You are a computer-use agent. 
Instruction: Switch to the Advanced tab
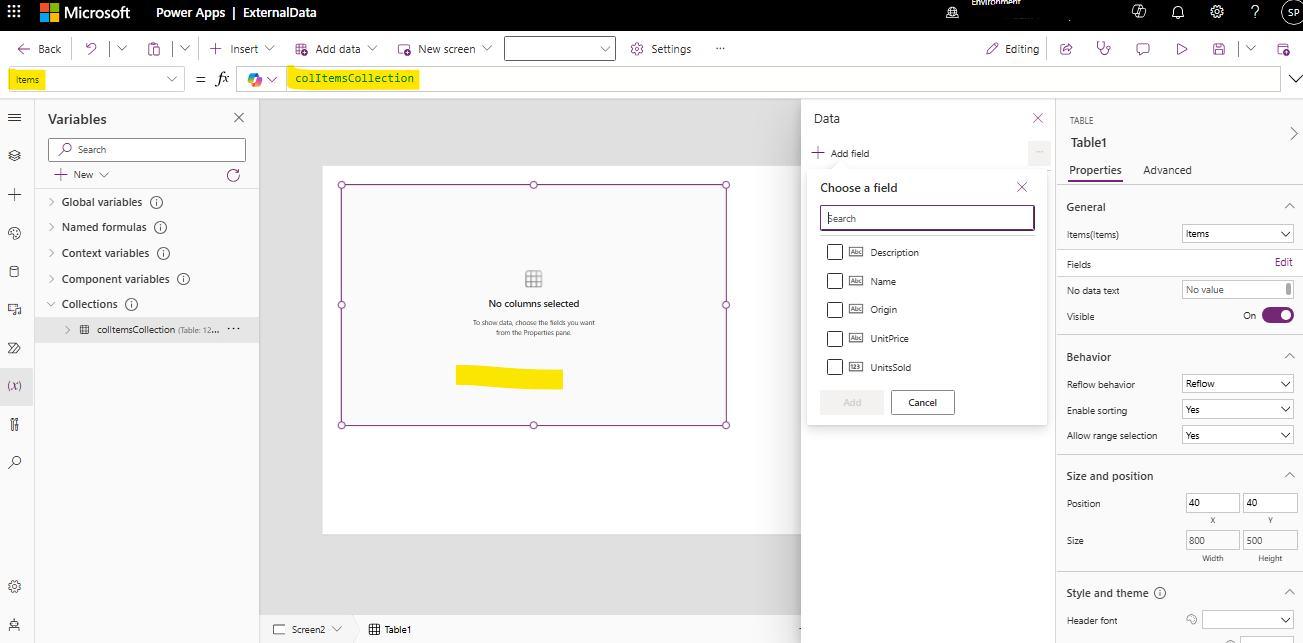pos(1167,170)
